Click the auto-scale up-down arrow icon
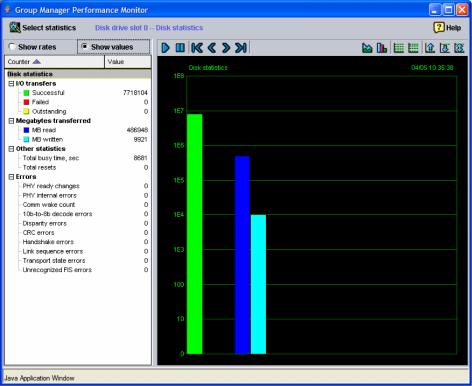472x386 pixels. pyautogui.click(x=459, y=48)
